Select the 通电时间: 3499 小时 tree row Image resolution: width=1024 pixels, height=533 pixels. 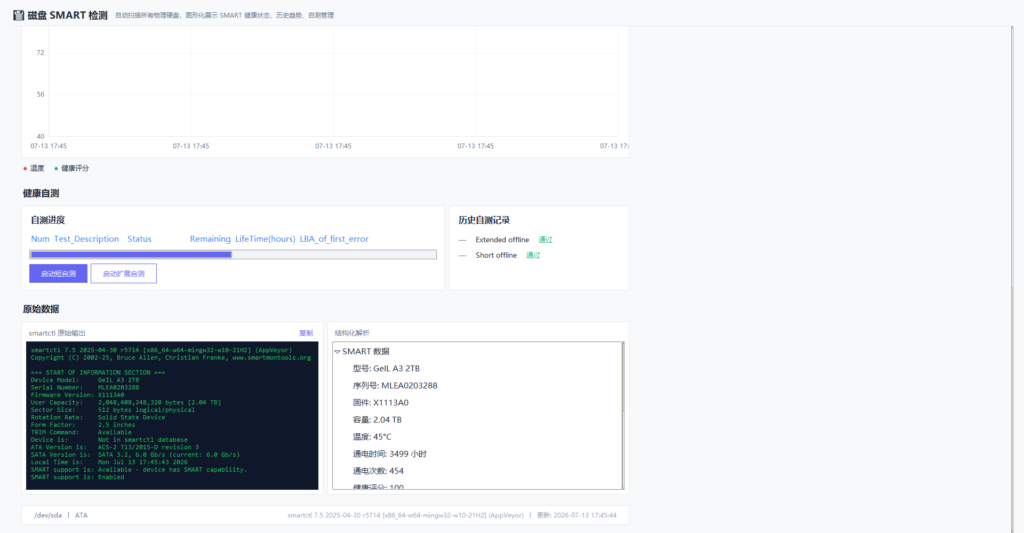point(390,453)
